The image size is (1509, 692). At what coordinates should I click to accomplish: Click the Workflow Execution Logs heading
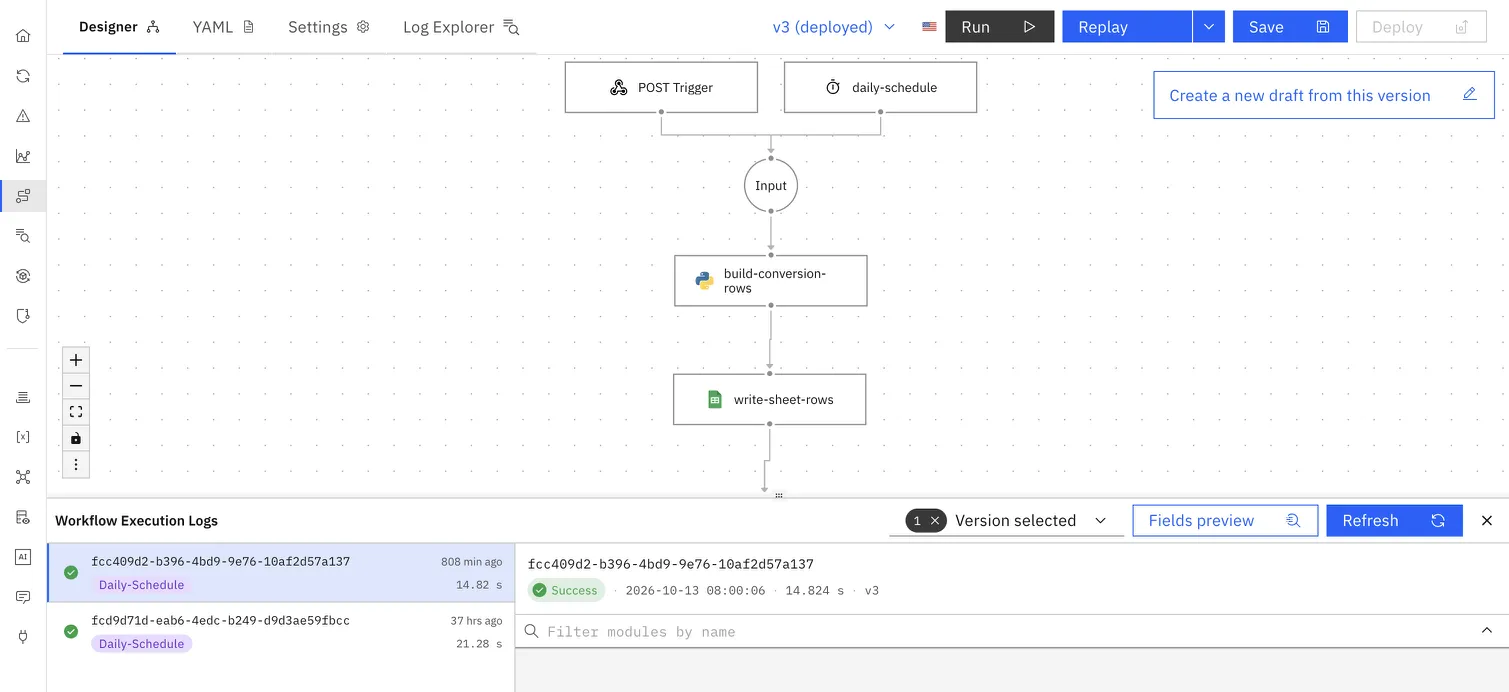pos(136,520)
